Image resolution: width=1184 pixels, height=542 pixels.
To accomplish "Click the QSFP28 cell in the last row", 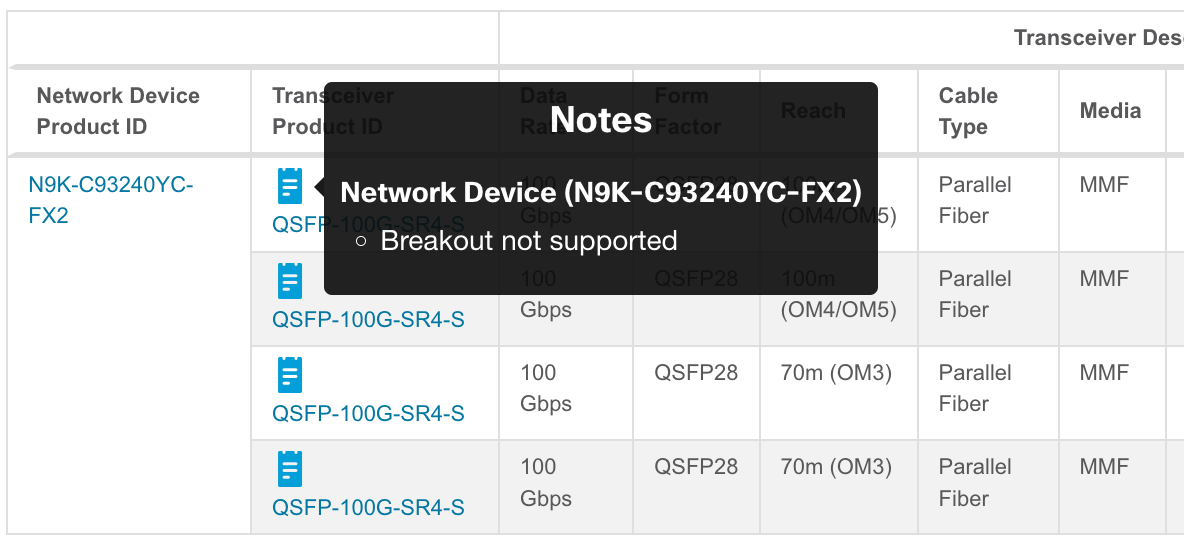I will [696, 467].
